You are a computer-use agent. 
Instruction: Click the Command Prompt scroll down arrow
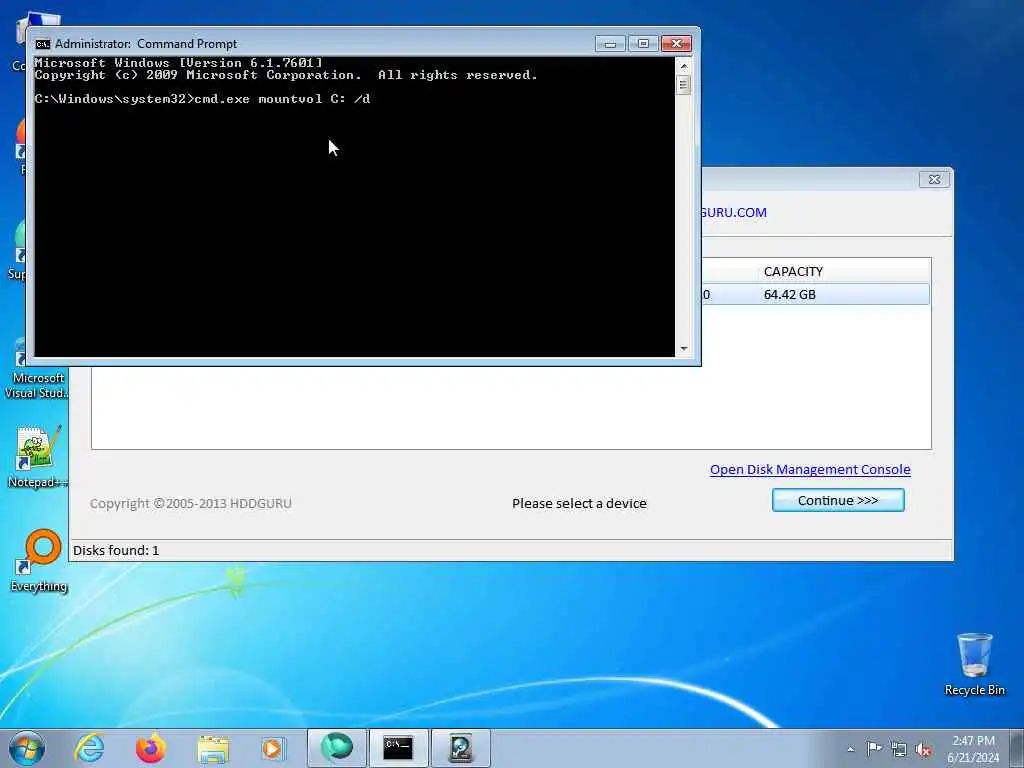coord(684,349)
